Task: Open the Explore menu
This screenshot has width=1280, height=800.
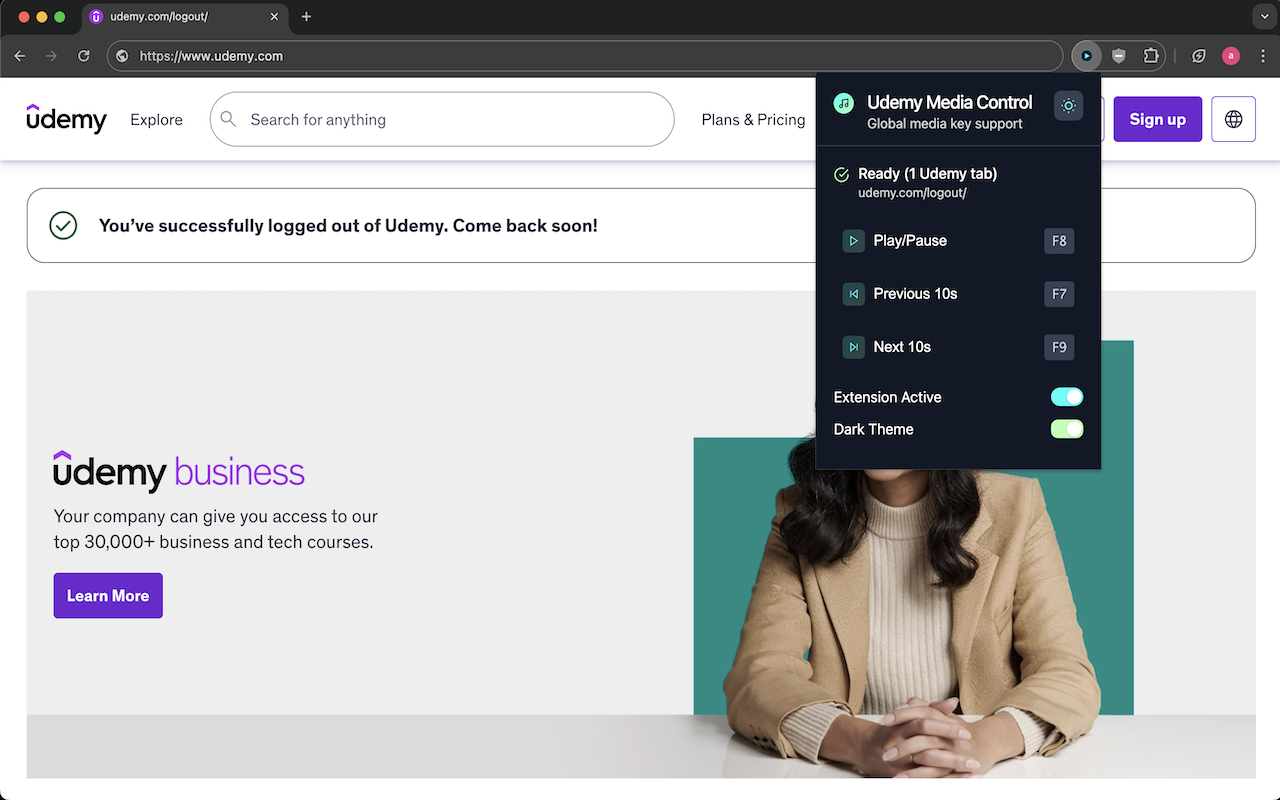Action: coord(156,119)
